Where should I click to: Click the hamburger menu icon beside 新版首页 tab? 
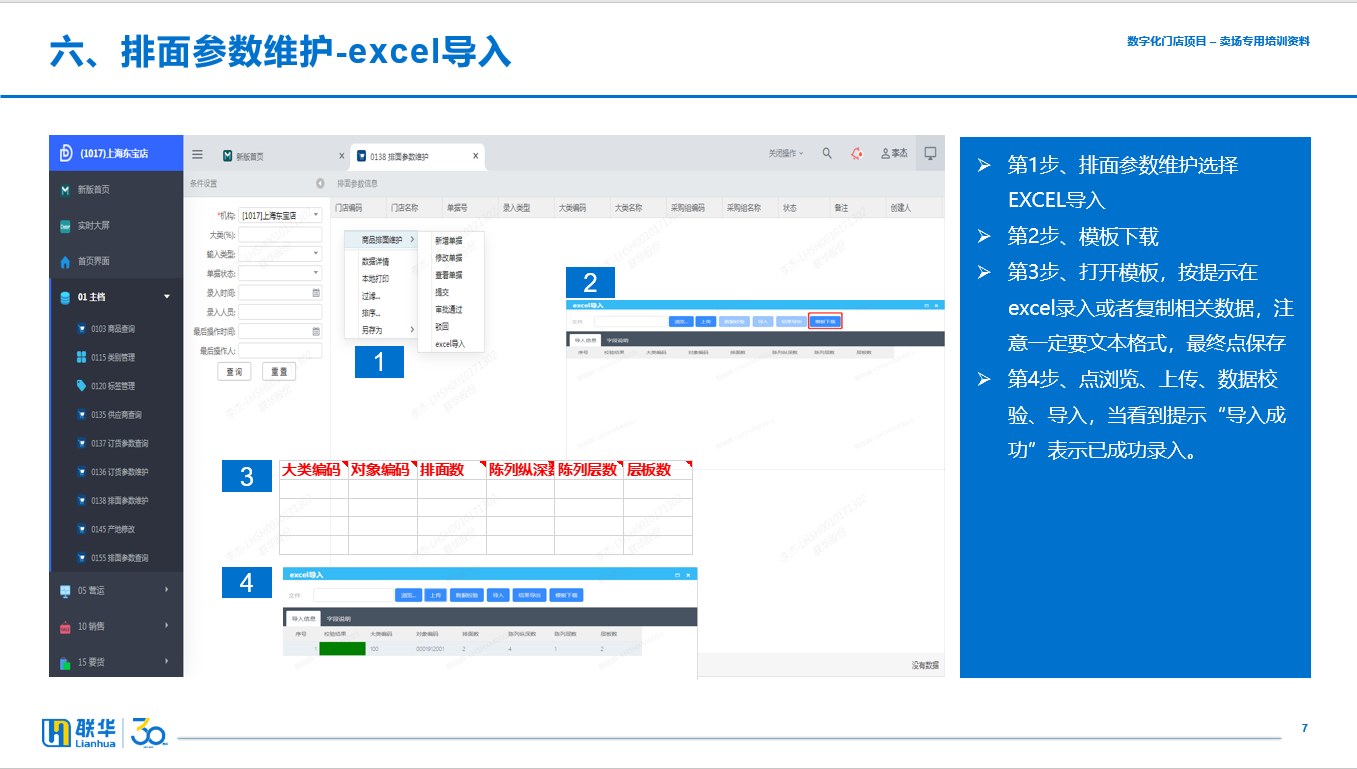(198, 155)
